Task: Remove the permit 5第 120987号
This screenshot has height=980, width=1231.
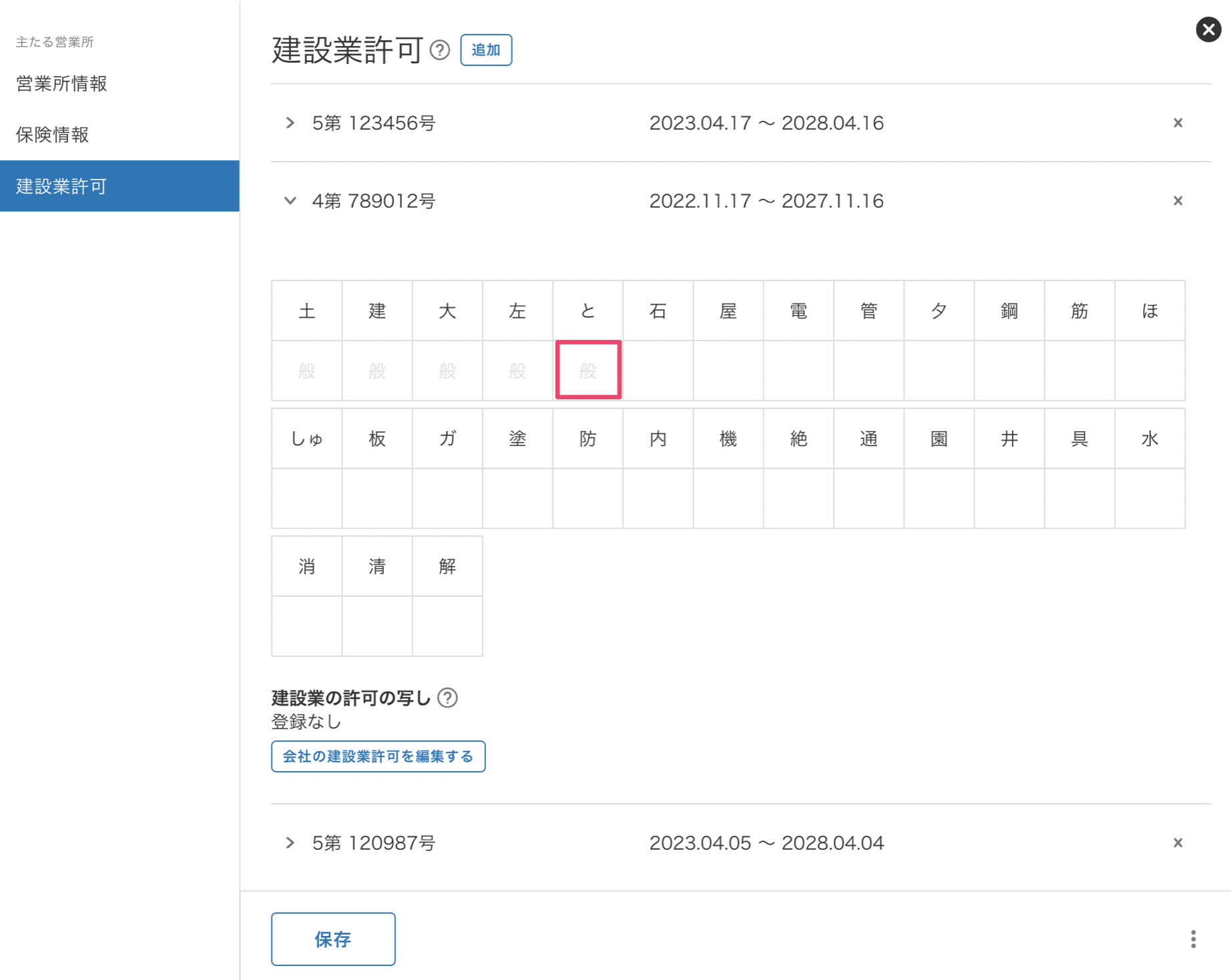Action: point(1178,843)
